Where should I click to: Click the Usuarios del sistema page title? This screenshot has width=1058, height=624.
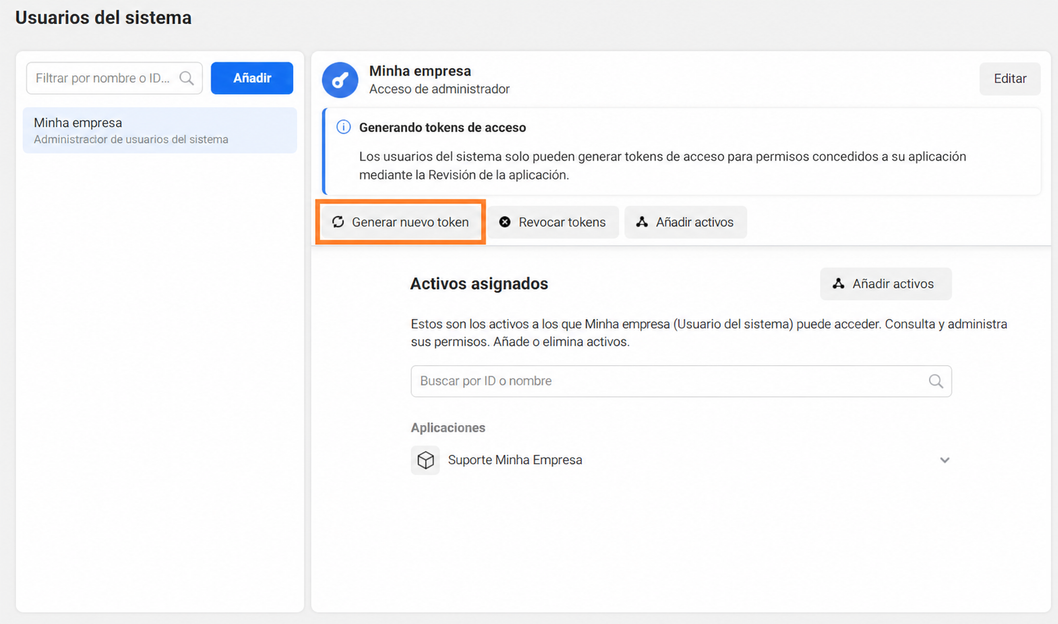click(x=103, y=18)
